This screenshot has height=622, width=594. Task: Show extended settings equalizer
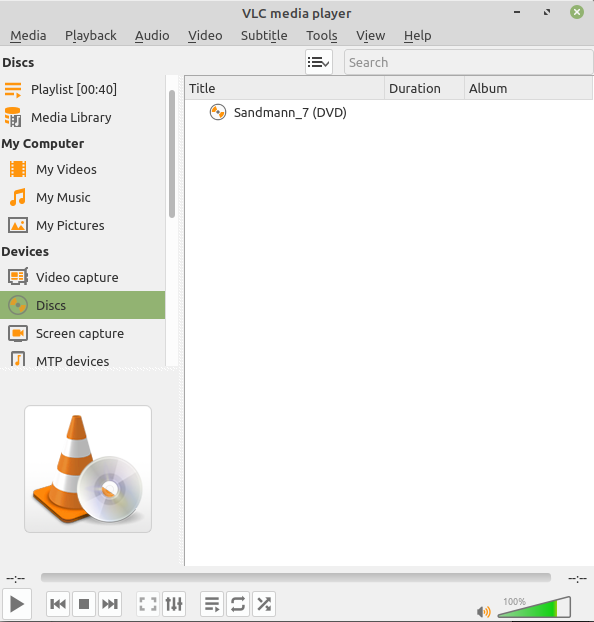tap(174, 604)
